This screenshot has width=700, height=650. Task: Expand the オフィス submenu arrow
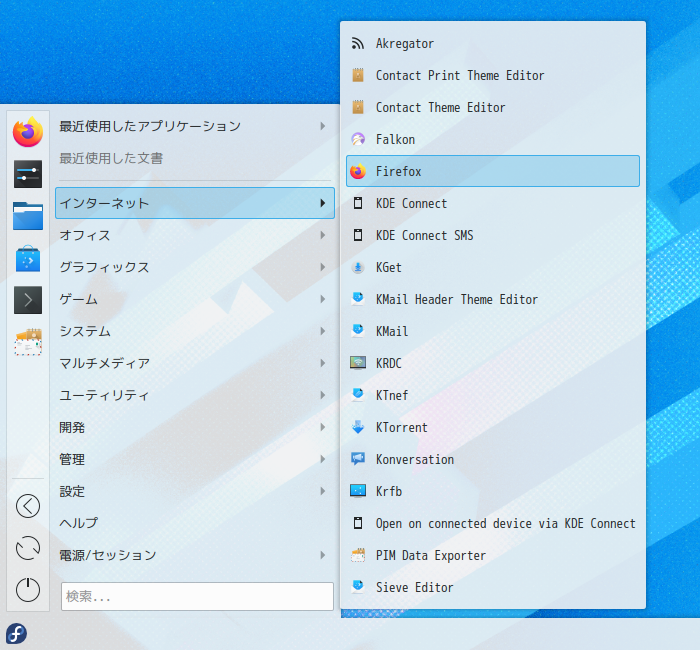[x=323, y=235]
